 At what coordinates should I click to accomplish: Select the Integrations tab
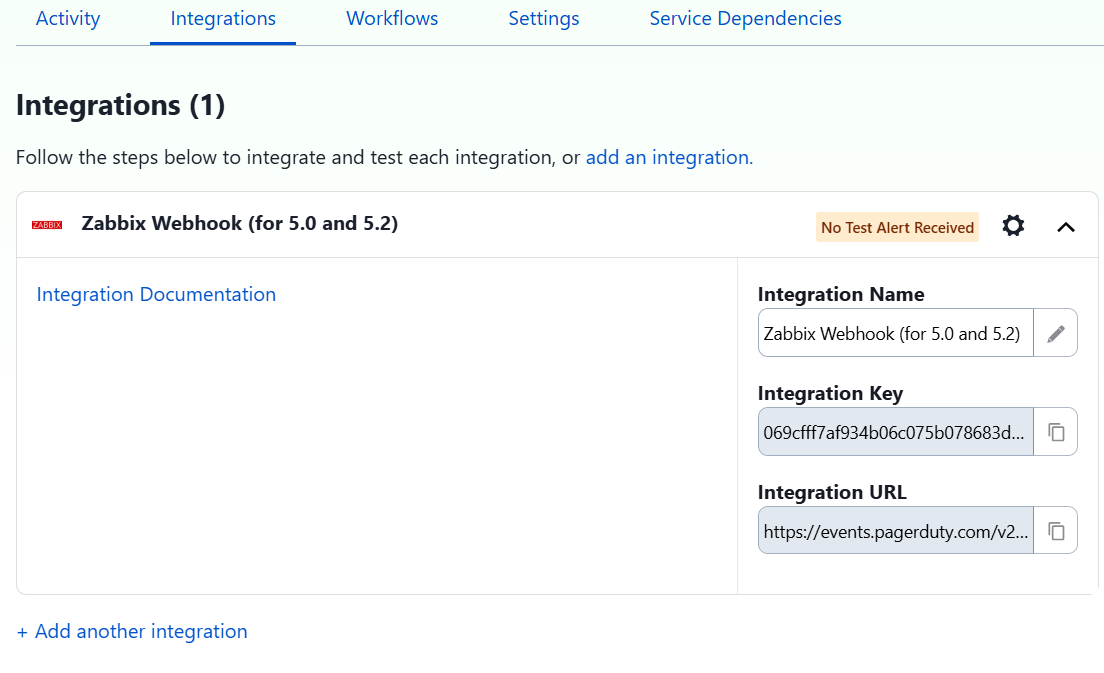pos(223,18)
